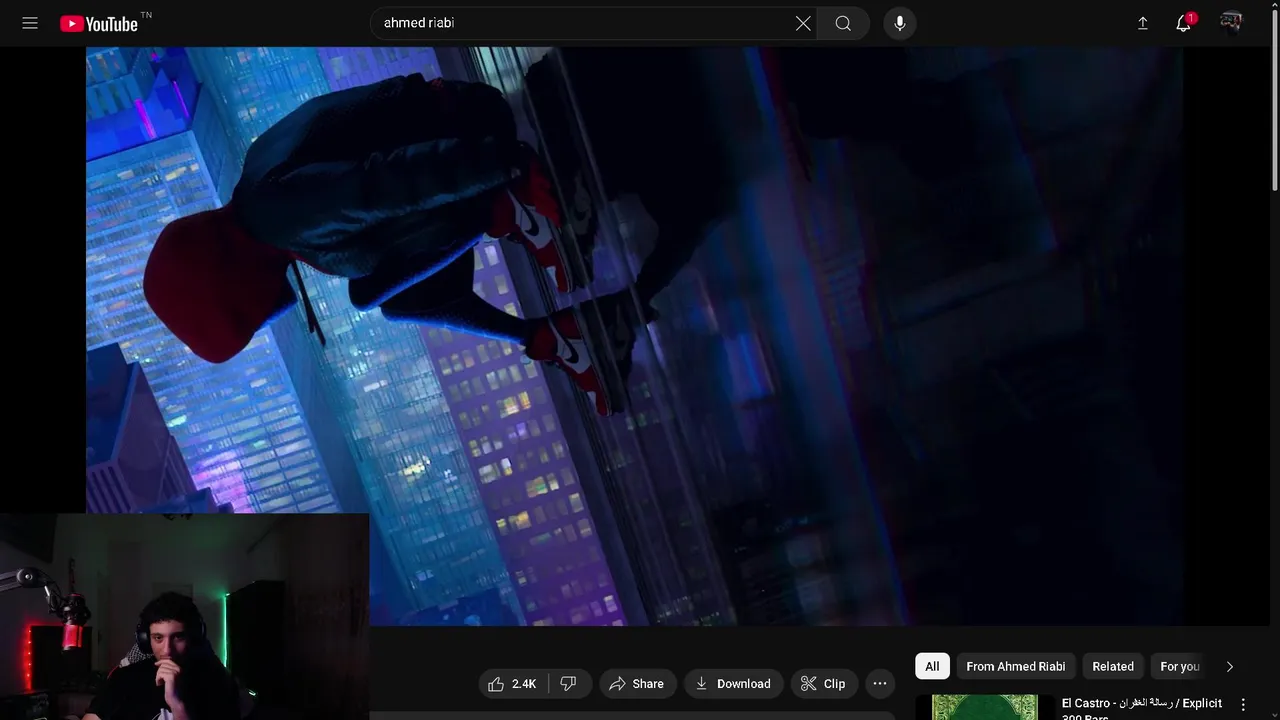Select the For you chip
The height and width of the screenshot is (720, 1280).
(1180, 666)
